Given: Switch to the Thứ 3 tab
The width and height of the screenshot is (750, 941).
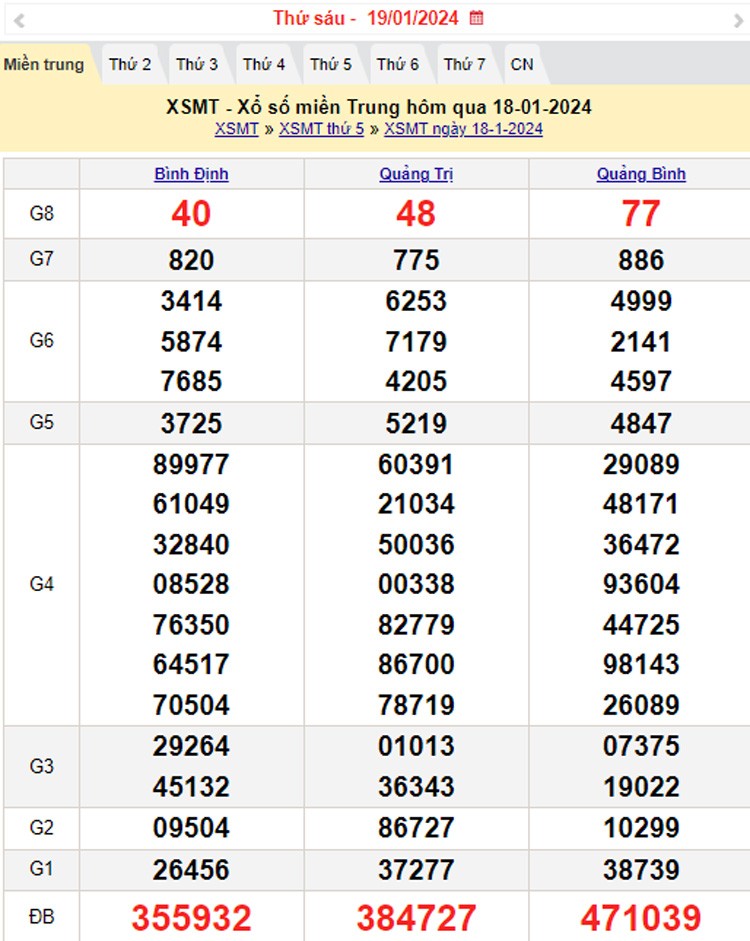Looking at the screenshot, I should coord(197,65).
